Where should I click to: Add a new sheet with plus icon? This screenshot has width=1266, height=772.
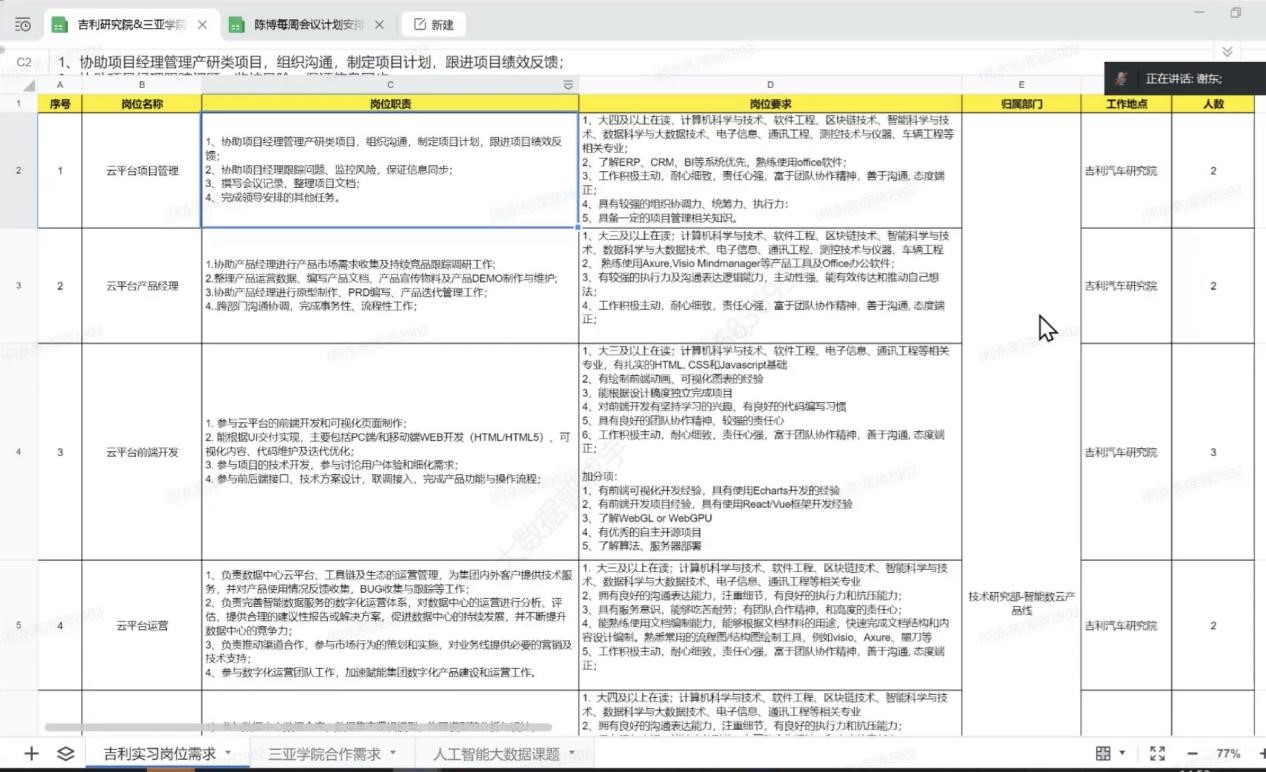[x=31, y=753]
